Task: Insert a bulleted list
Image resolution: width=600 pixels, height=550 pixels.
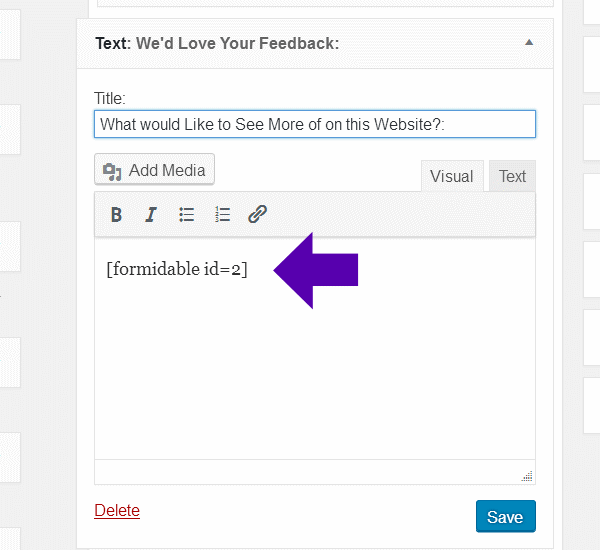Action: click(187, 214)
